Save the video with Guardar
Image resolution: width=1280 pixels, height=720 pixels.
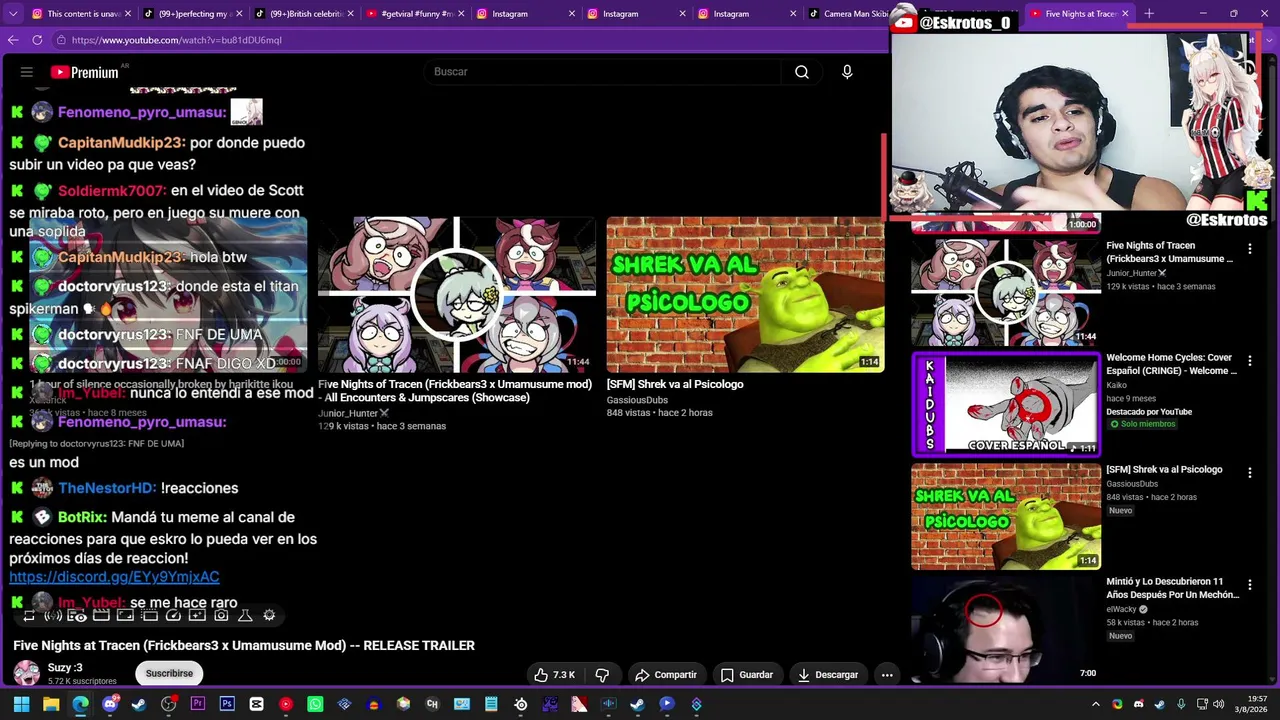click(747, 675)
